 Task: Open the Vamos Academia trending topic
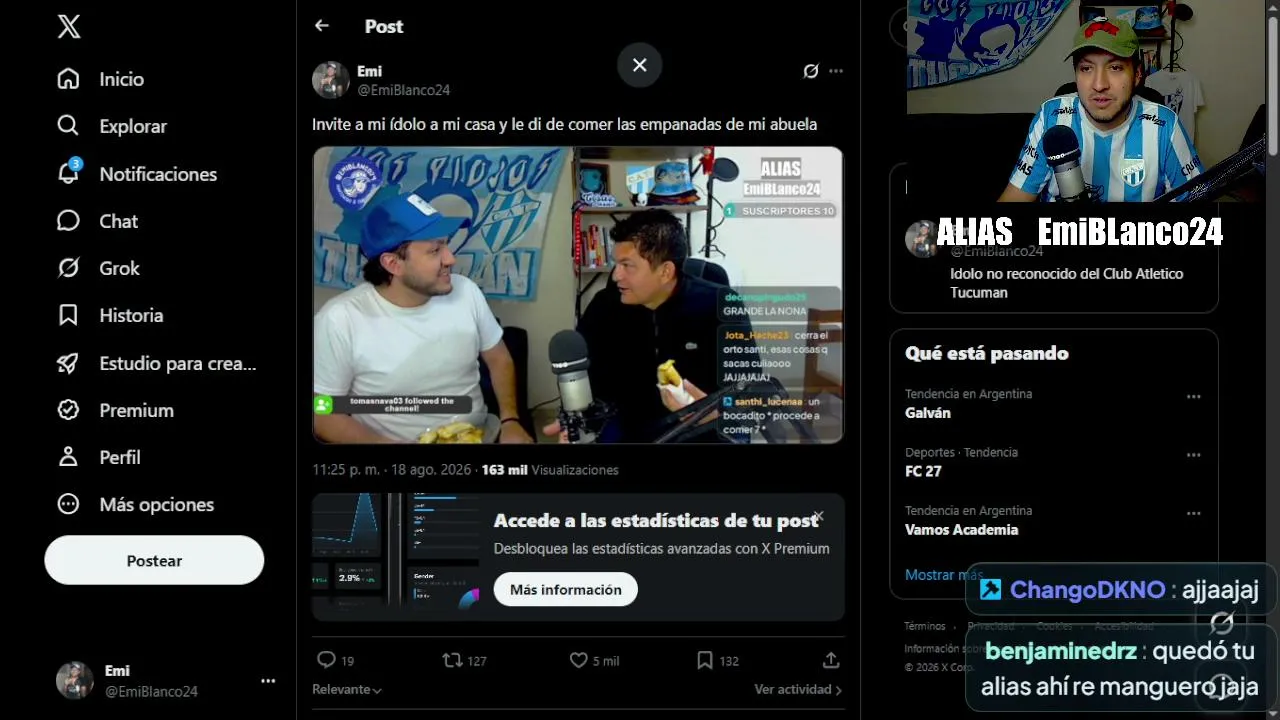click(962, 530)
